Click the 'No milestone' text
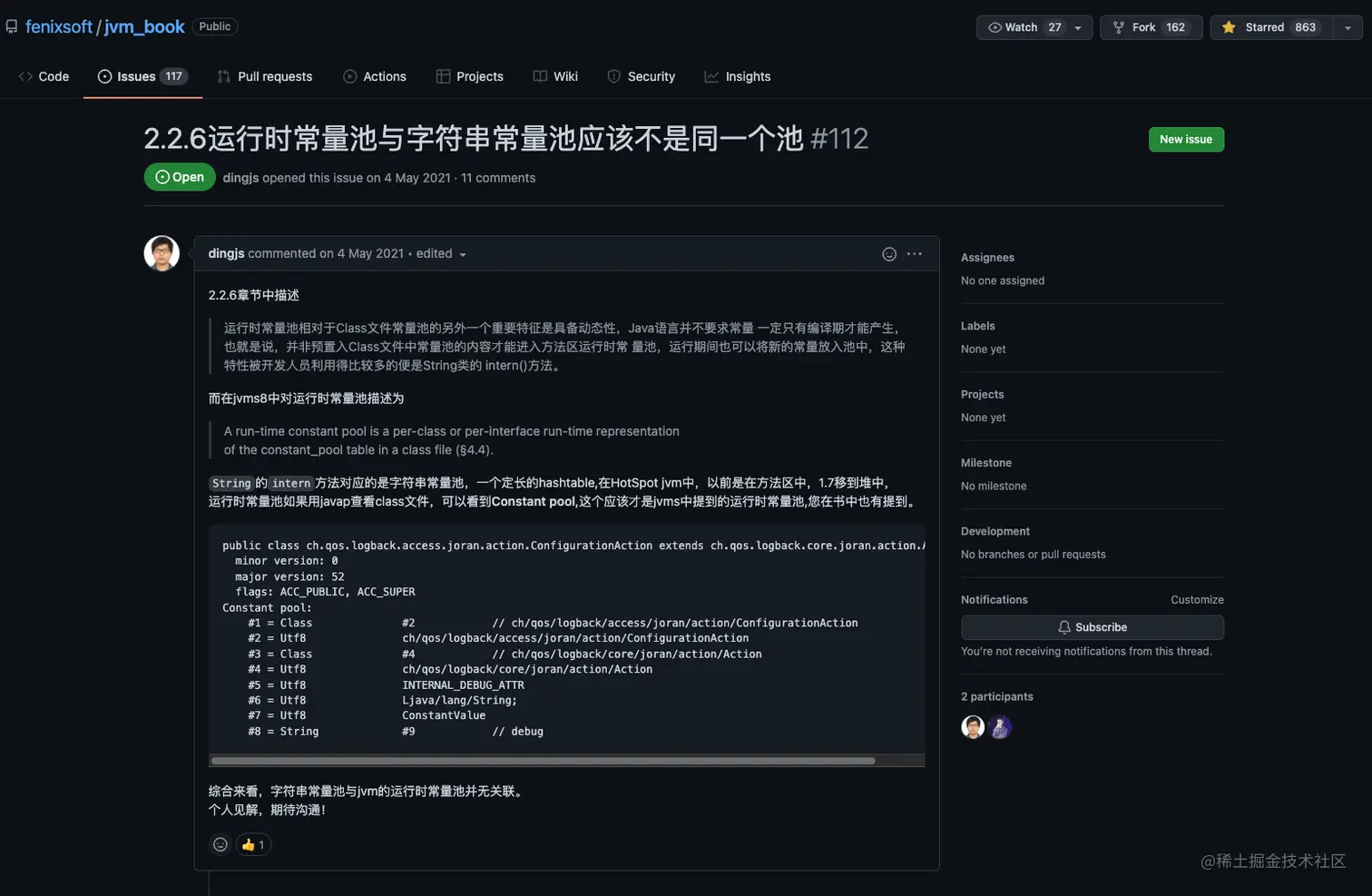The height and width of the screenshot is (896, 1372). click(x=994, y=486)
